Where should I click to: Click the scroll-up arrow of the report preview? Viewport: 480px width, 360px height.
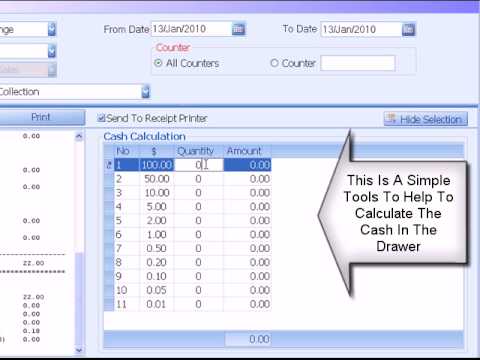click(x=79, y=136)
